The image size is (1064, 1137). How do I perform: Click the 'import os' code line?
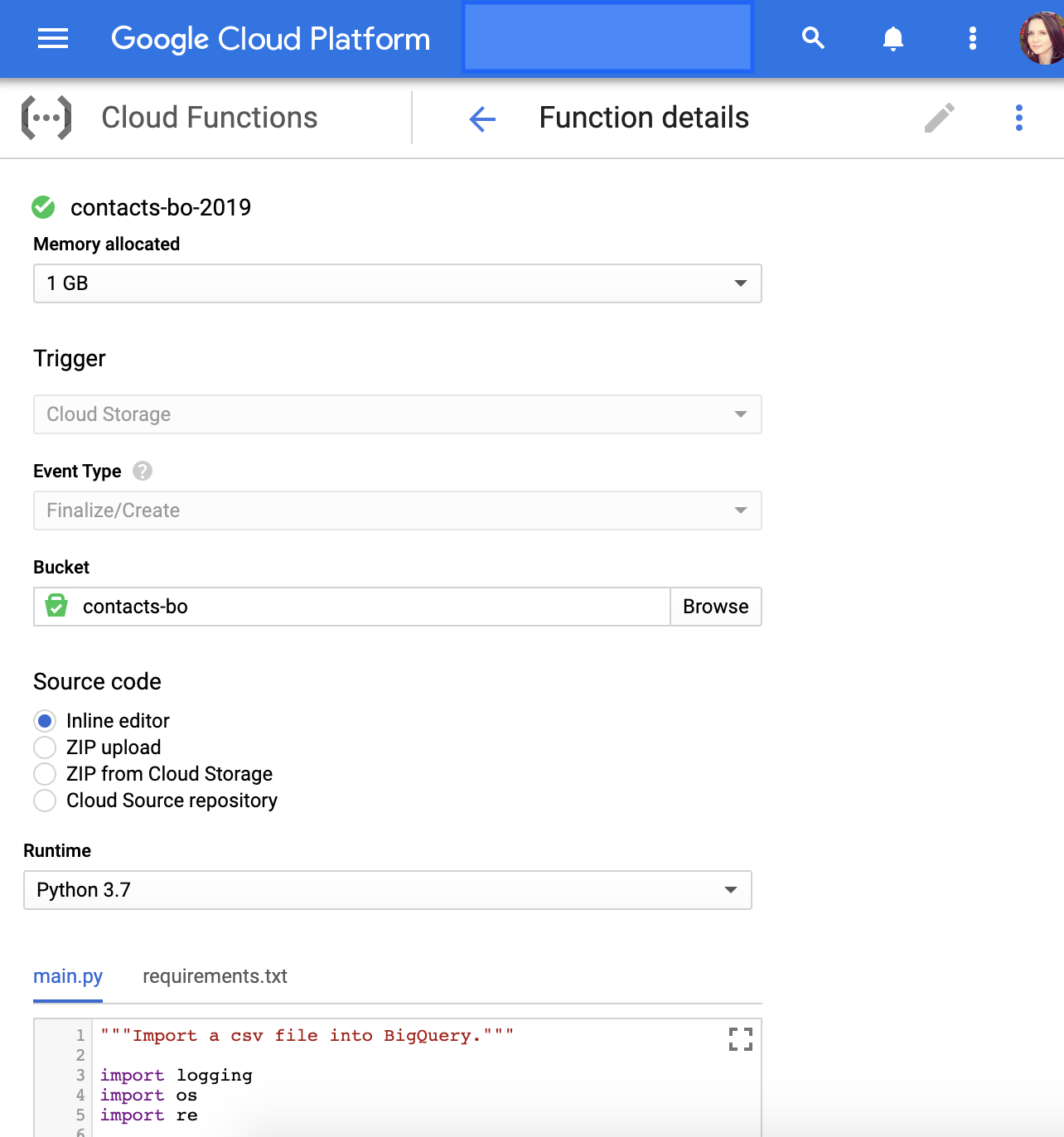click(149, 1096)
